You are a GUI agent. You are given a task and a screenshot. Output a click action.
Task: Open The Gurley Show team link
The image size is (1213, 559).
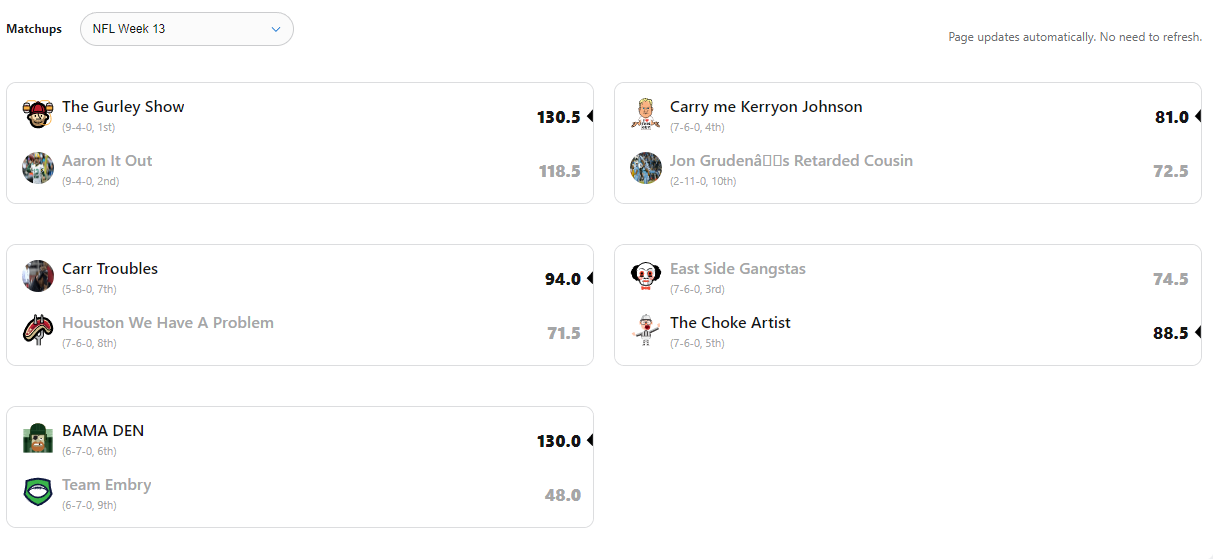123,107
